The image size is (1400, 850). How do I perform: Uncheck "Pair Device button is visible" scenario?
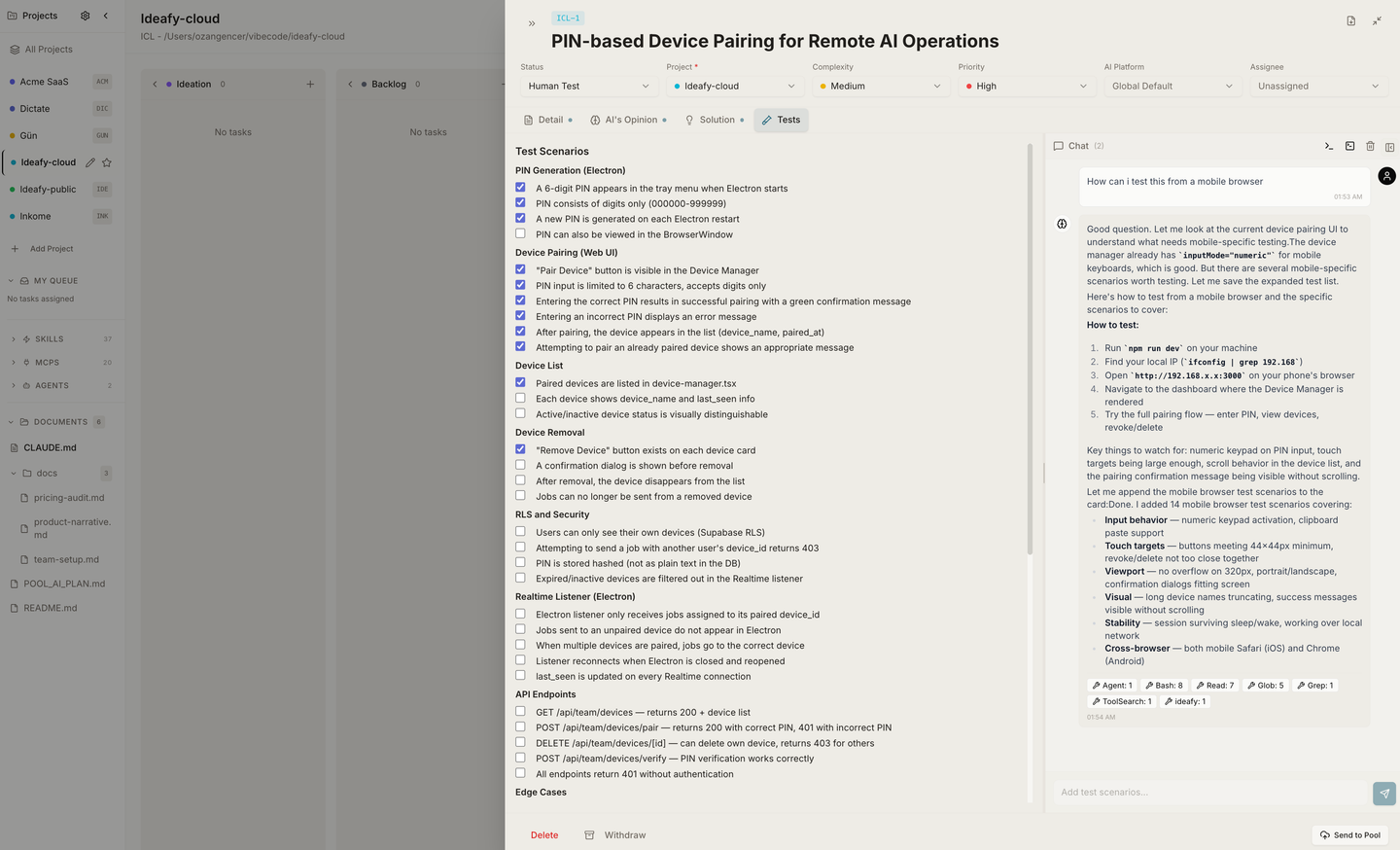pyautogui.click(x=520, y=269)
